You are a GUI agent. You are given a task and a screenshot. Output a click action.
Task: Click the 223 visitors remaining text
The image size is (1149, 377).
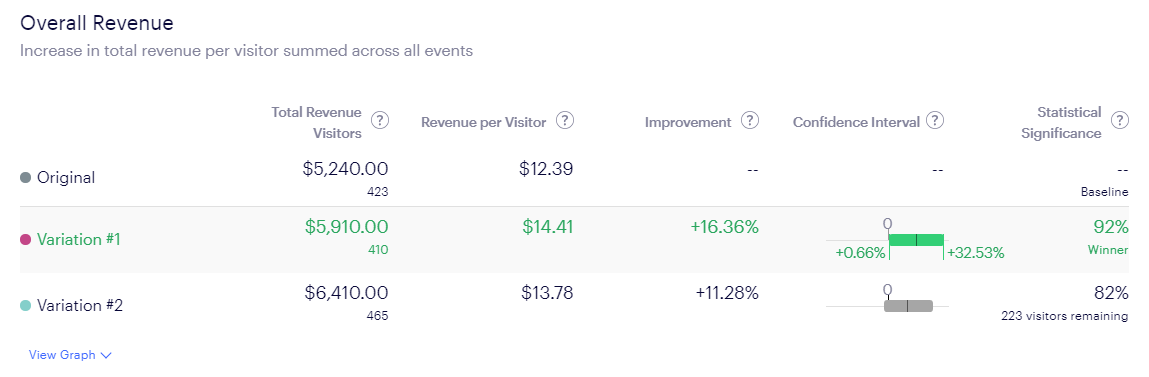click(x=1065, y=316)
